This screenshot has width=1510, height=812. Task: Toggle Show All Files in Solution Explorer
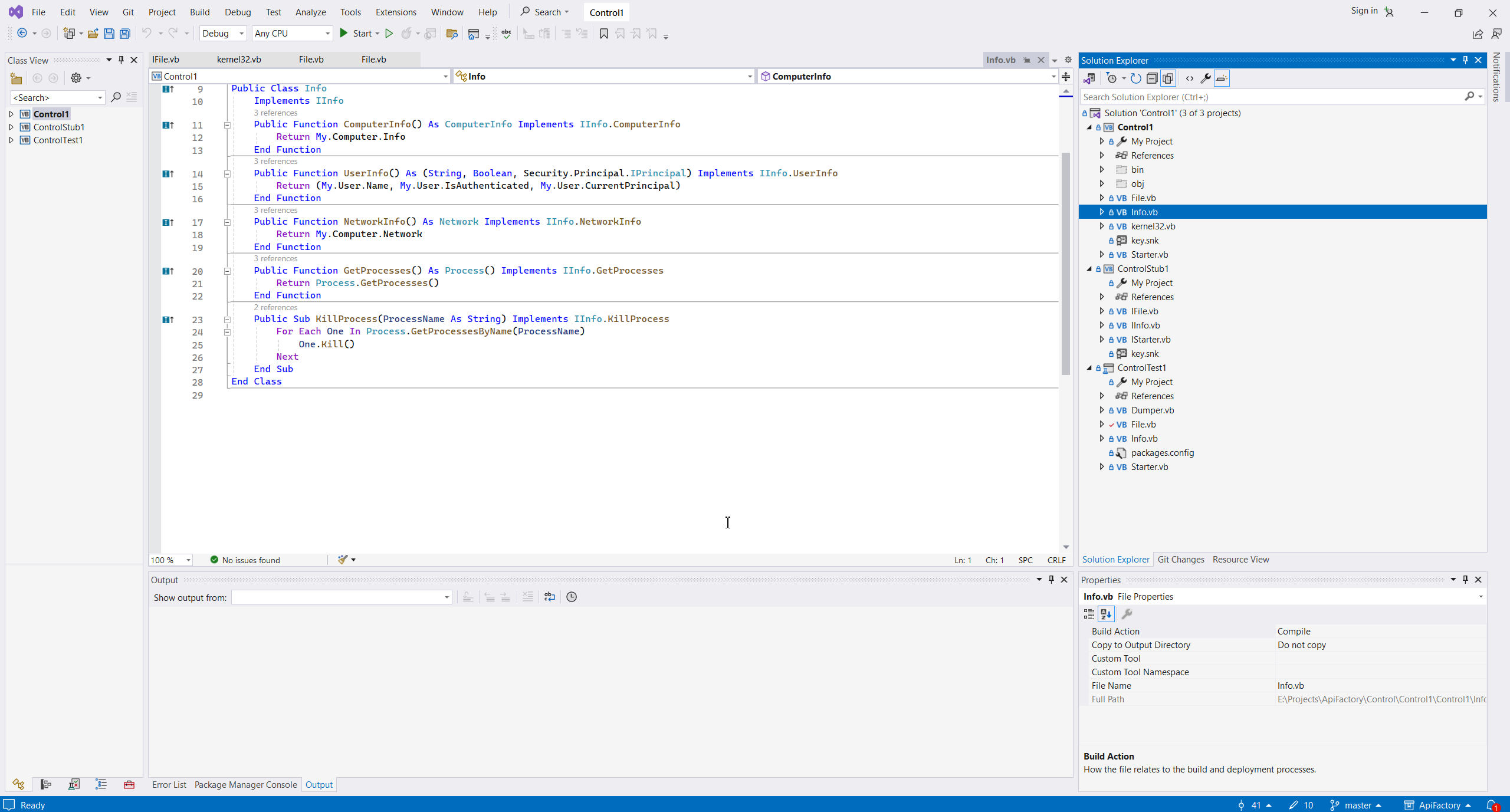(1168, 78)
